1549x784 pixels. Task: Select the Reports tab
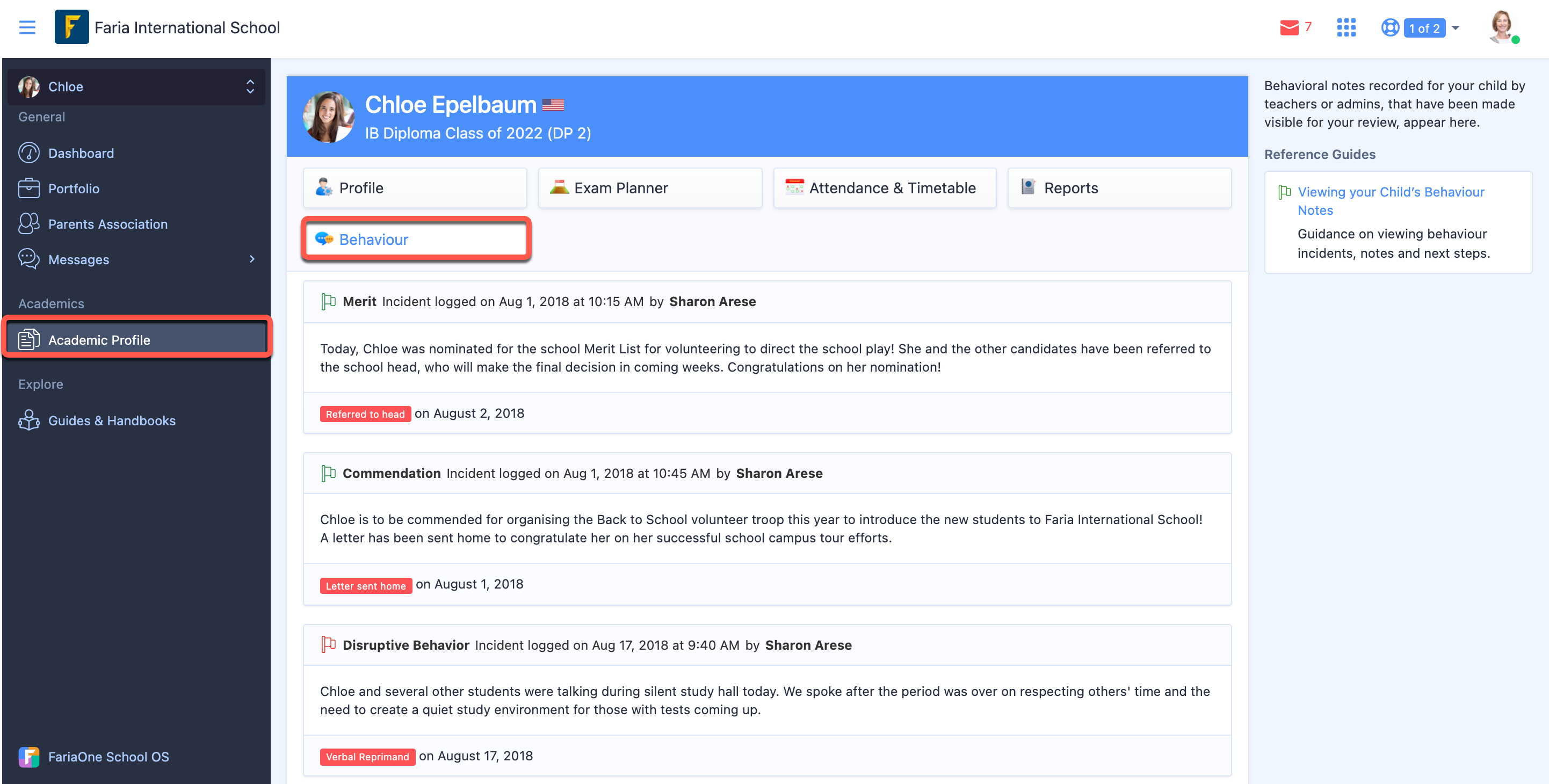[1119, 188]
